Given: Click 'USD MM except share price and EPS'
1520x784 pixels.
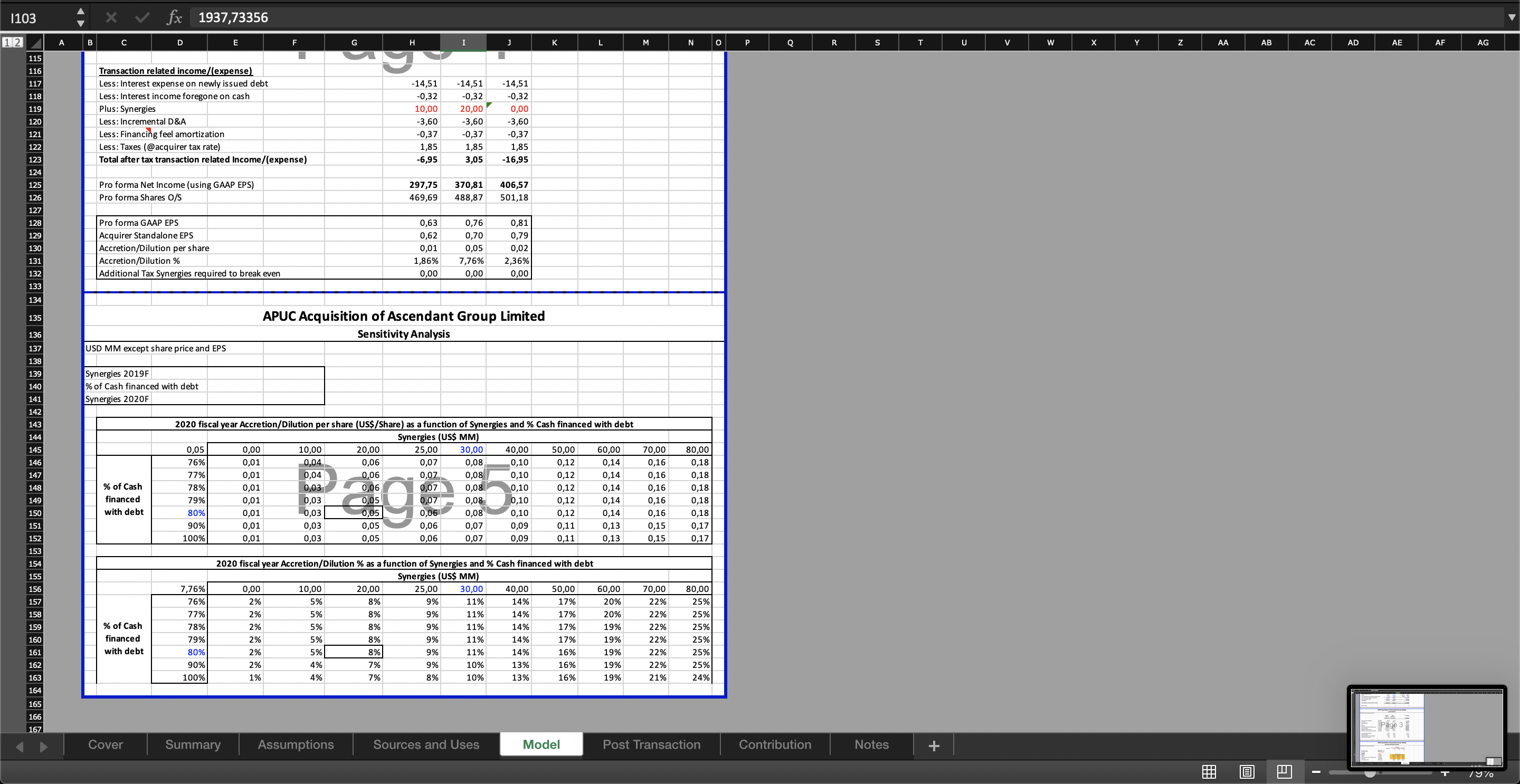Looking at the screenshot, I should coord(155,349).
